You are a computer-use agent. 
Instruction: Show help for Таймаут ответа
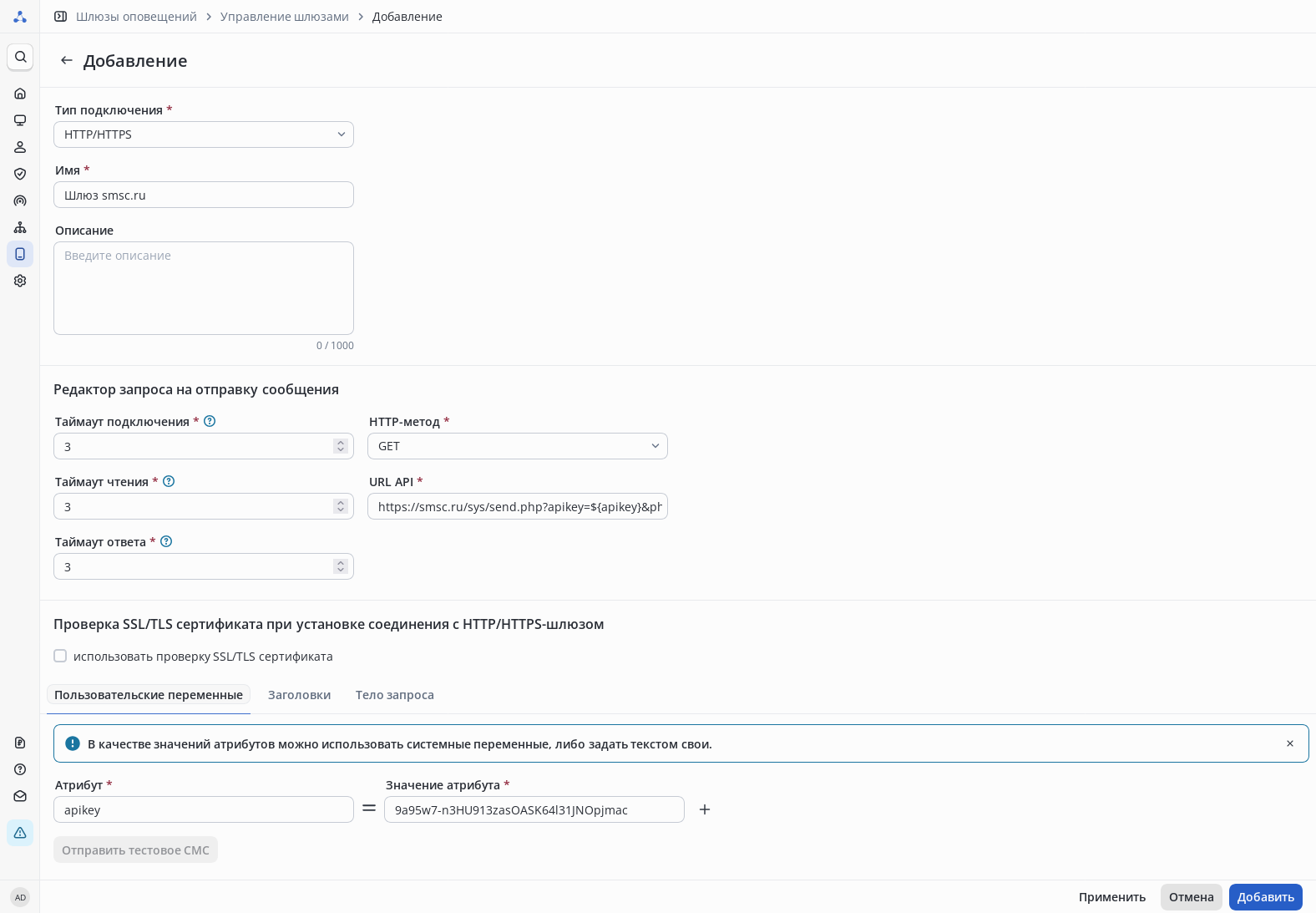(166, 541)
